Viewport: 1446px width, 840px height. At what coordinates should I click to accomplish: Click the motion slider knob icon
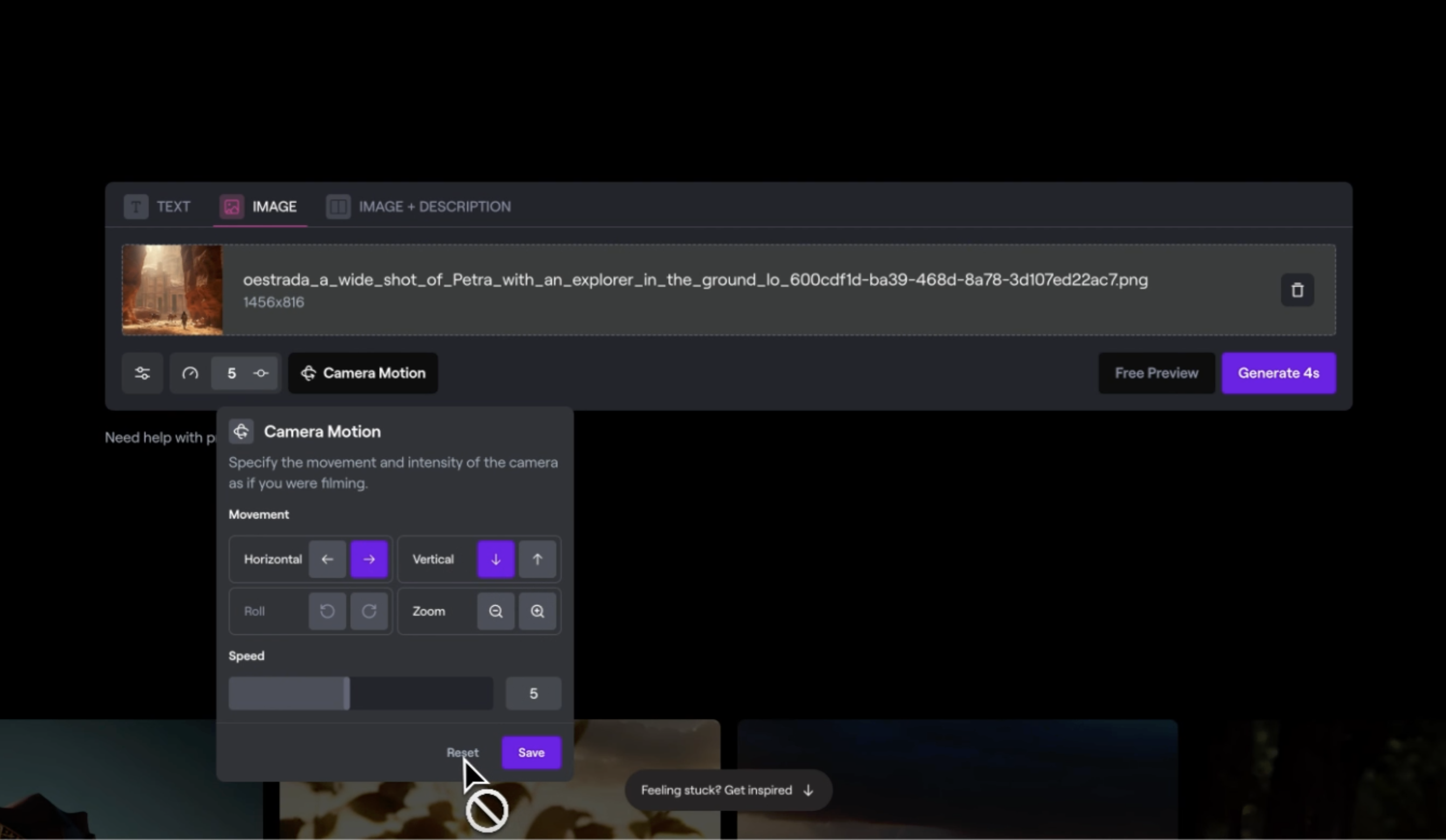[261, 374]
